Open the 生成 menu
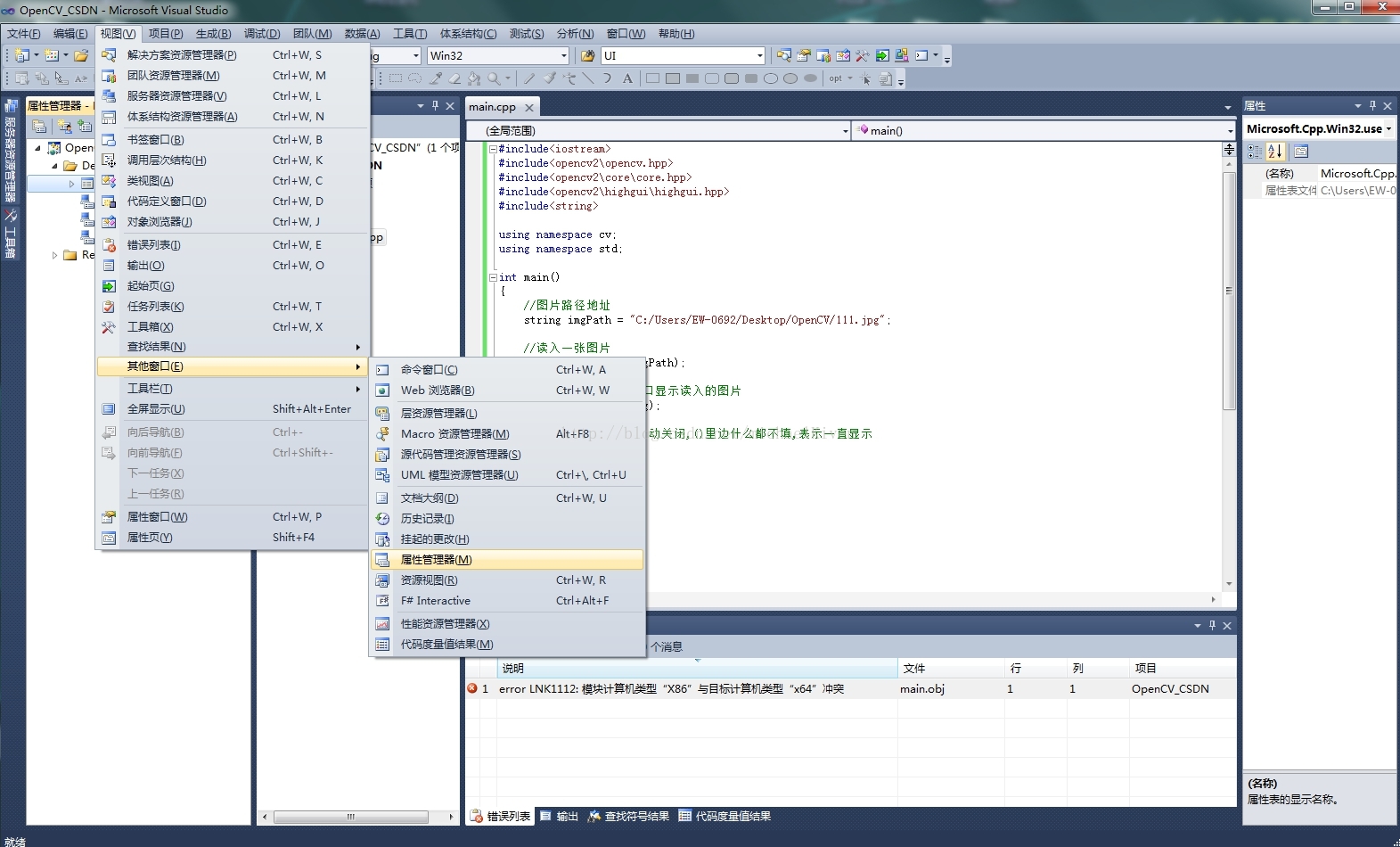Viewport: 1400px width, 847px height. coord(213,33)
